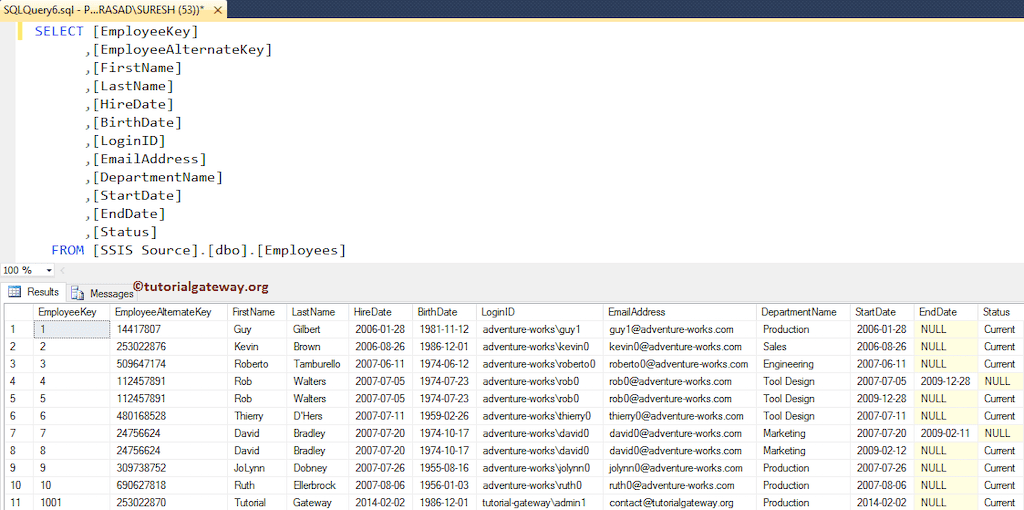Select the email contact@tutorialgateway.org
This screenshot has width=1024, height=510.
(680, 503)
